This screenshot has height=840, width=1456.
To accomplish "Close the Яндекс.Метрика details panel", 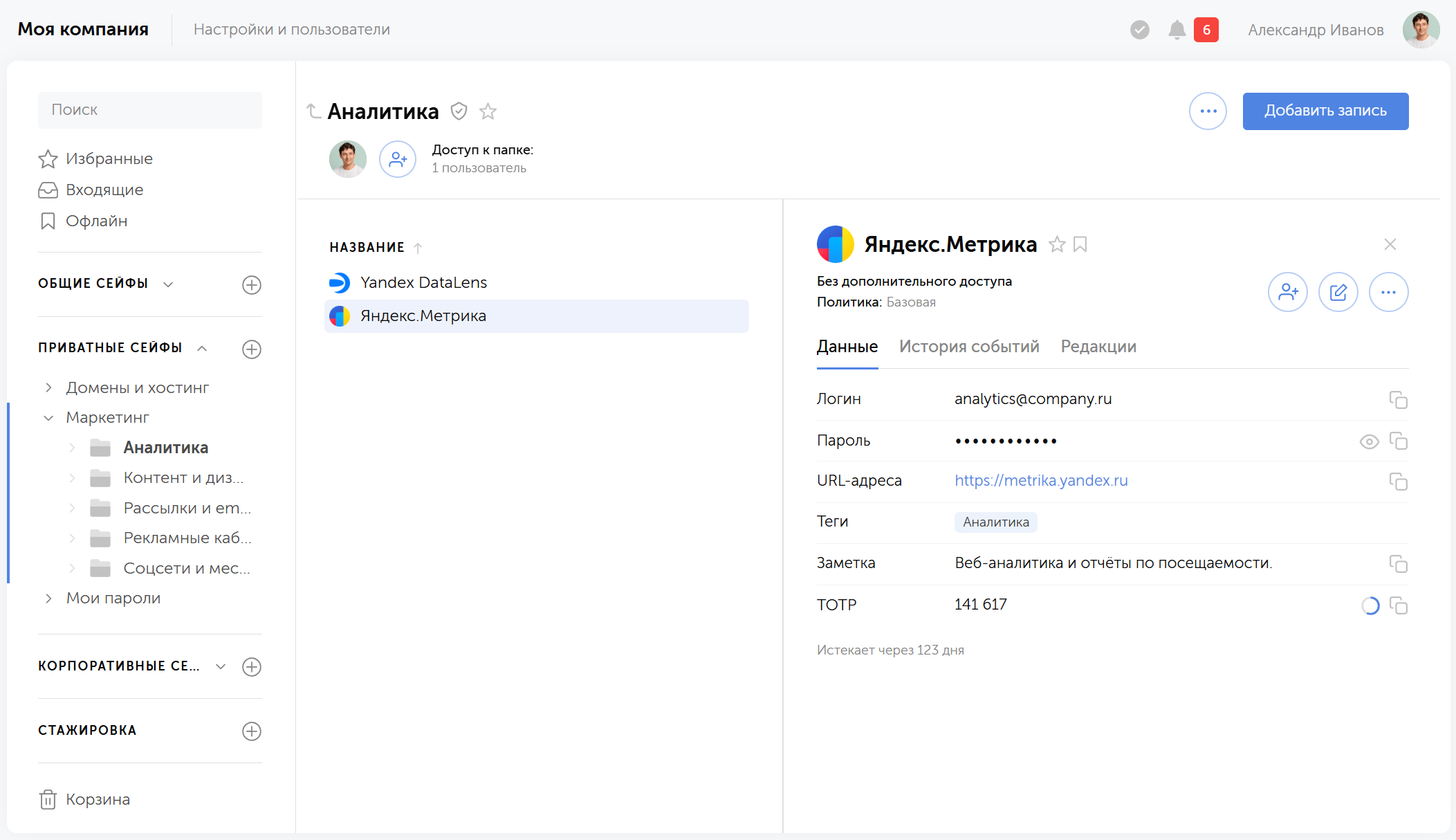I will tap(1390, 244).
